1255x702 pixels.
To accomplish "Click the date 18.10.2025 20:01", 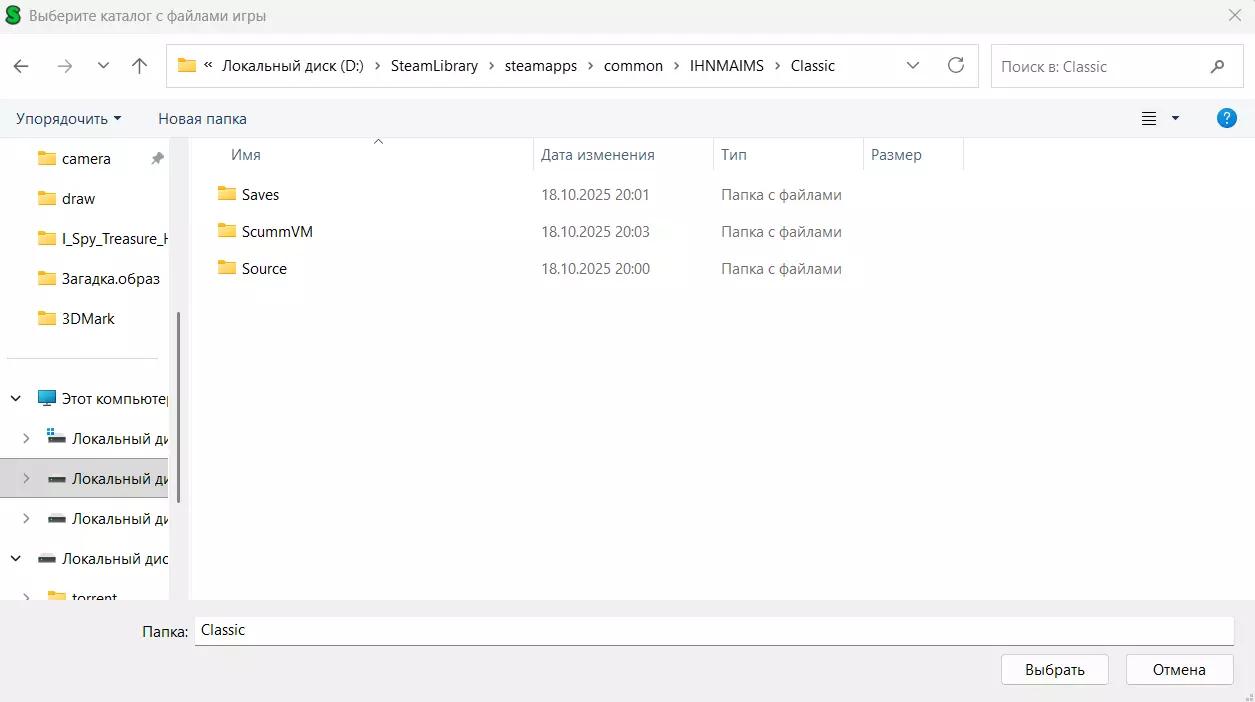I will [595, 195].
